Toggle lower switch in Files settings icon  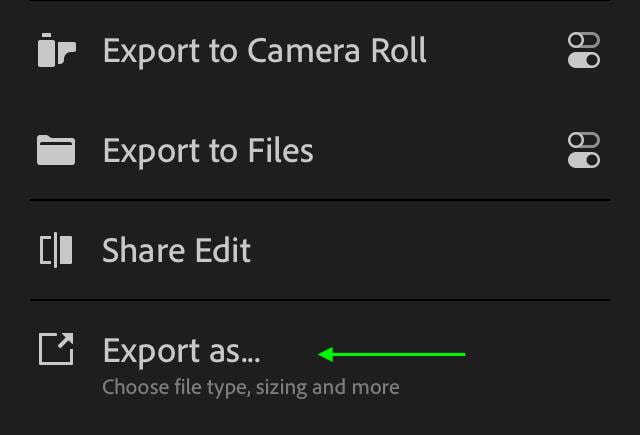coord(584,160)
